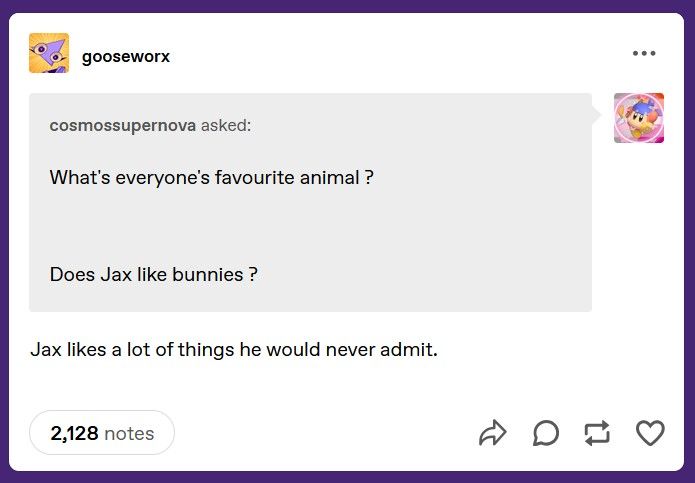Click the number 2,128 in notes
695x483 pixels.
74,433
